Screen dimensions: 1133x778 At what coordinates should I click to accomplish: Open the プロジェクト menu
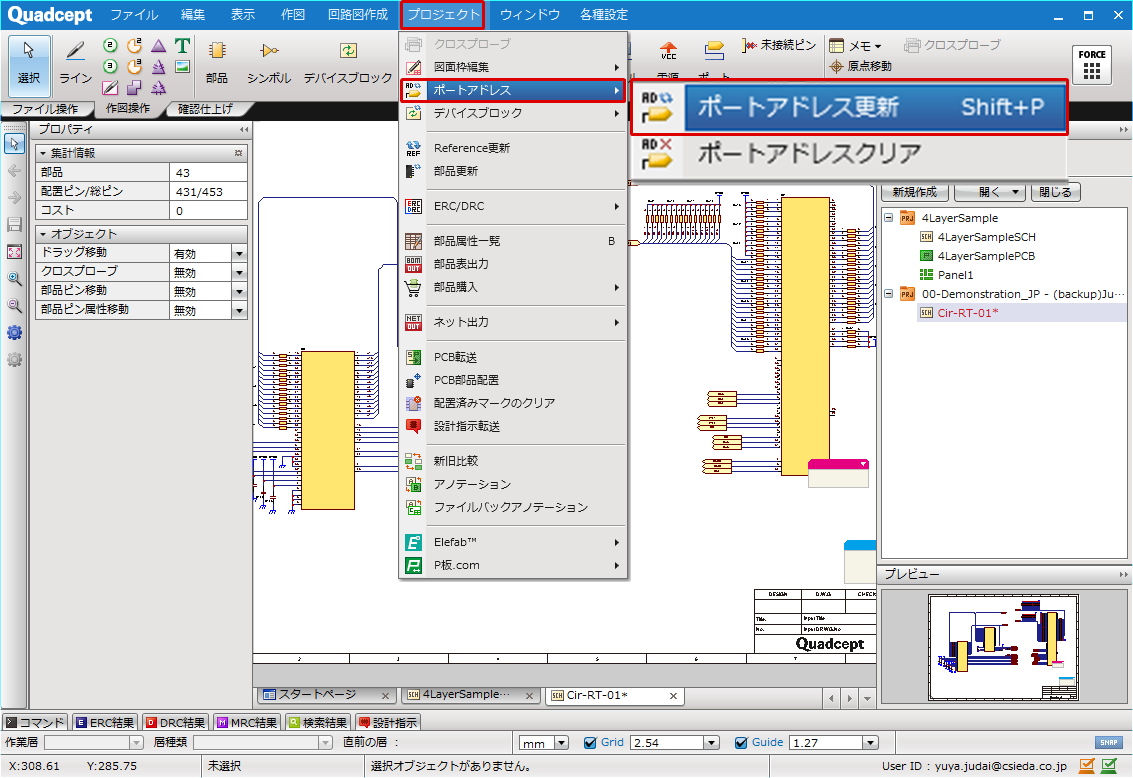pos(443,14)
